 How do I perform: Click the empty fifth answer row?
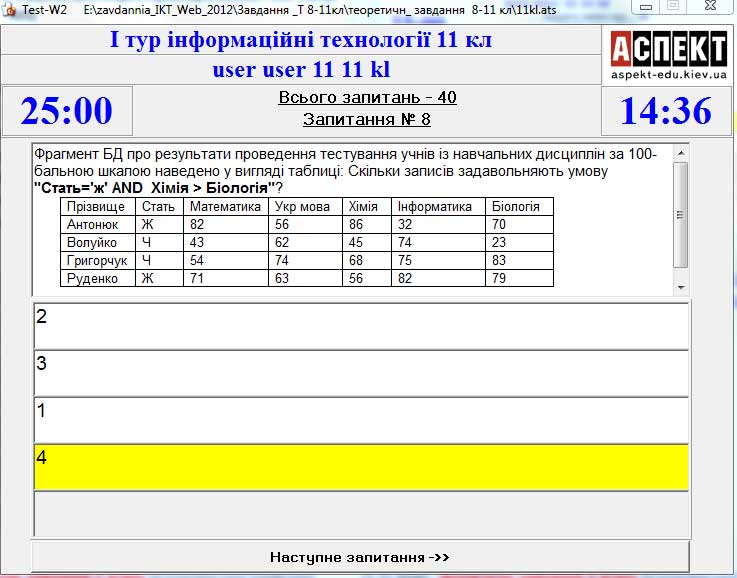pos(361,514)
